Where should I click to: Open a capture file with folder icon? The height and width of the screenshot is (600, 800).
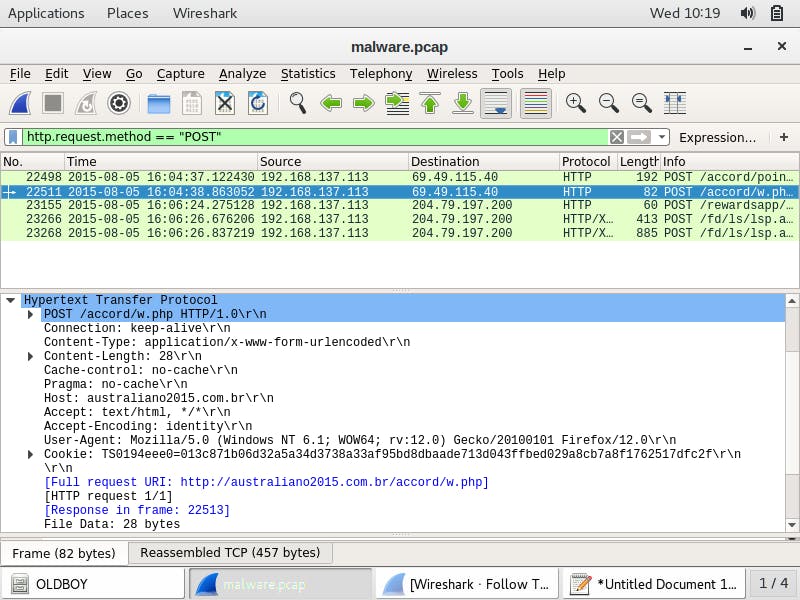click(159, 104)
